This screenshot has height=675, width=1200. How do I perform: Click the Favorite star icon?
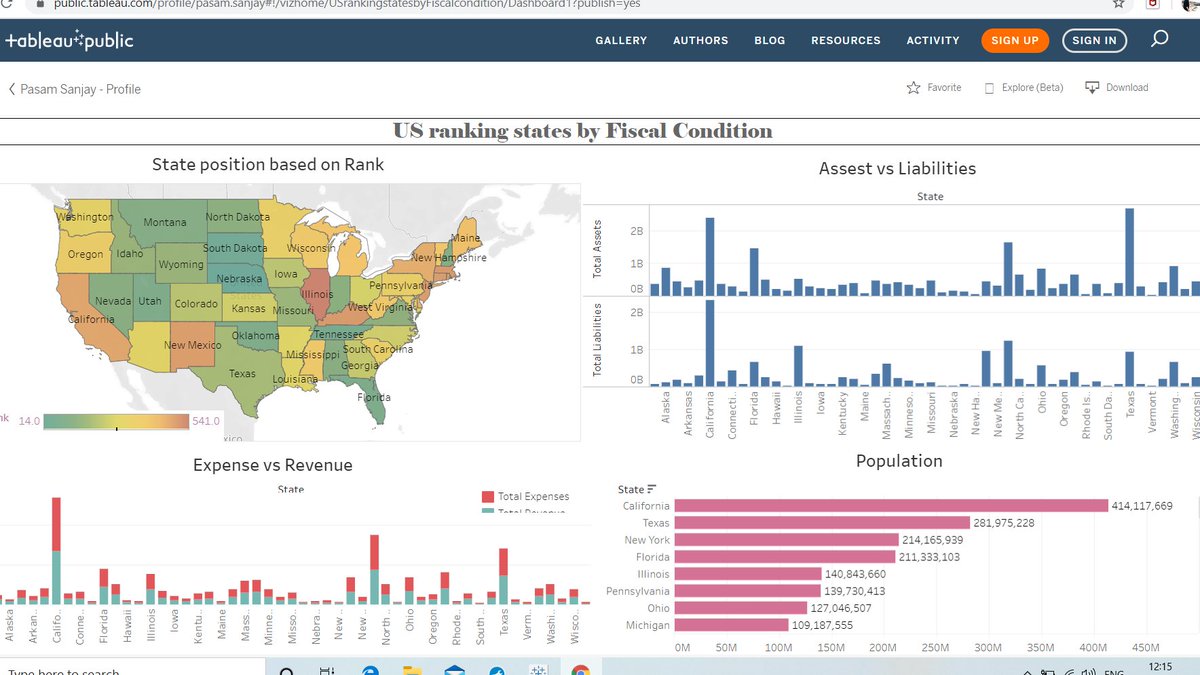913,88
